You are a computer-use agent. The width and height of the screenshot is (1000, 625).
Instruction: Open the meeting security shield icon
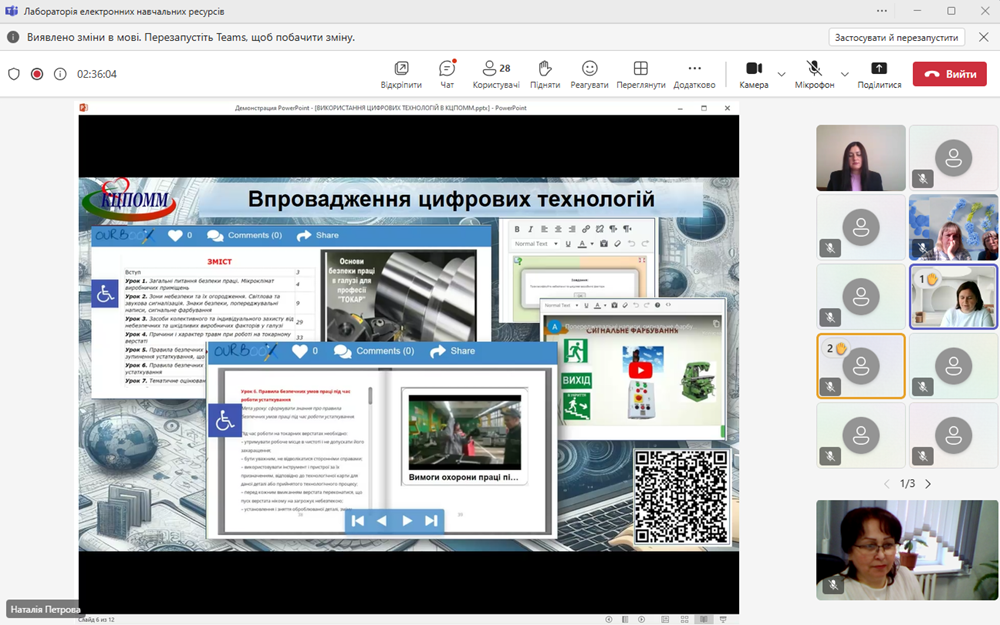[x=13, y=72]
